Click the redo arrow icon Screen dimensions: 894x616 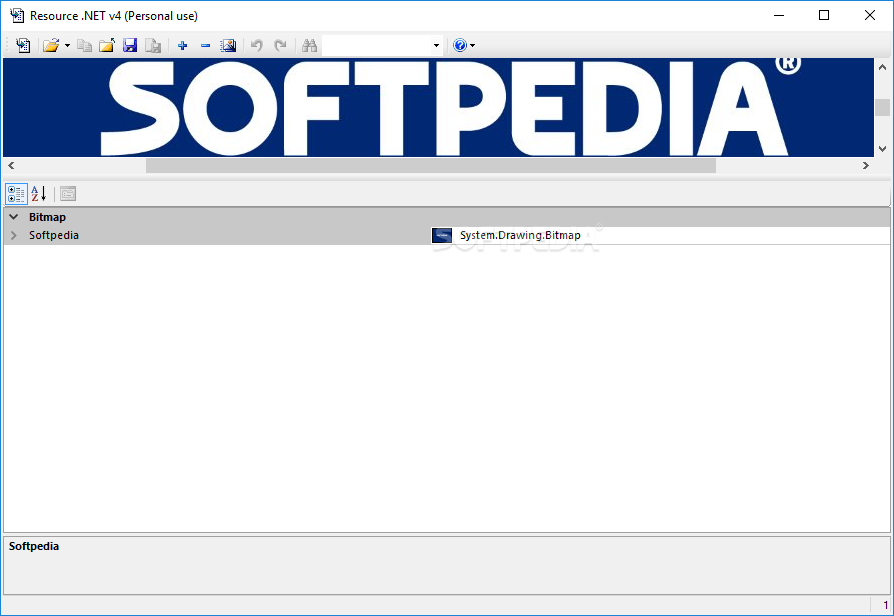[x=280, y=45]
